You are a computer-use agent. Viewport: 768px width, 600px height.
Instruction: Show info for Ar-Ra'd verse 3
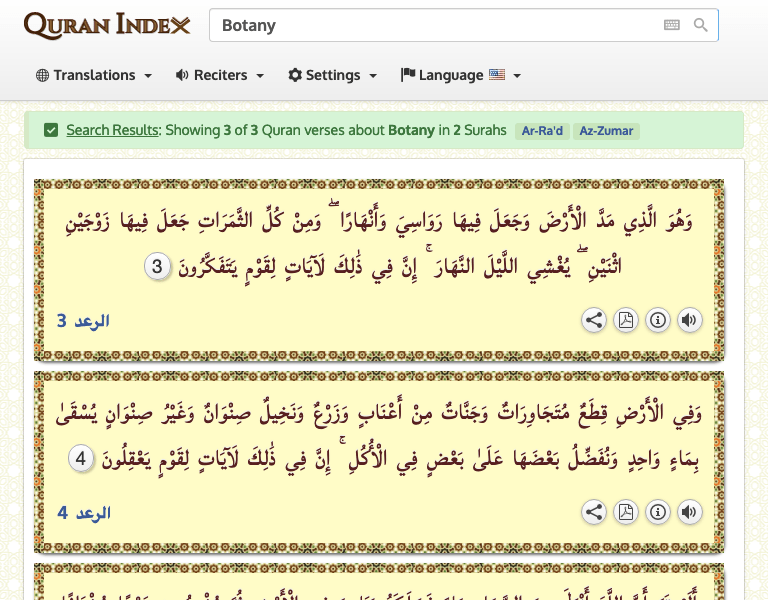click(657, 320)
